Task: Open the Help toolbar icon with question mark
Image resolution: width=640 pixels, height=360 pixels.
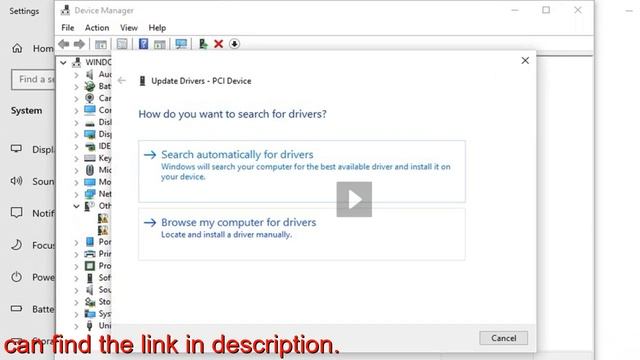Action: point(143,44)
